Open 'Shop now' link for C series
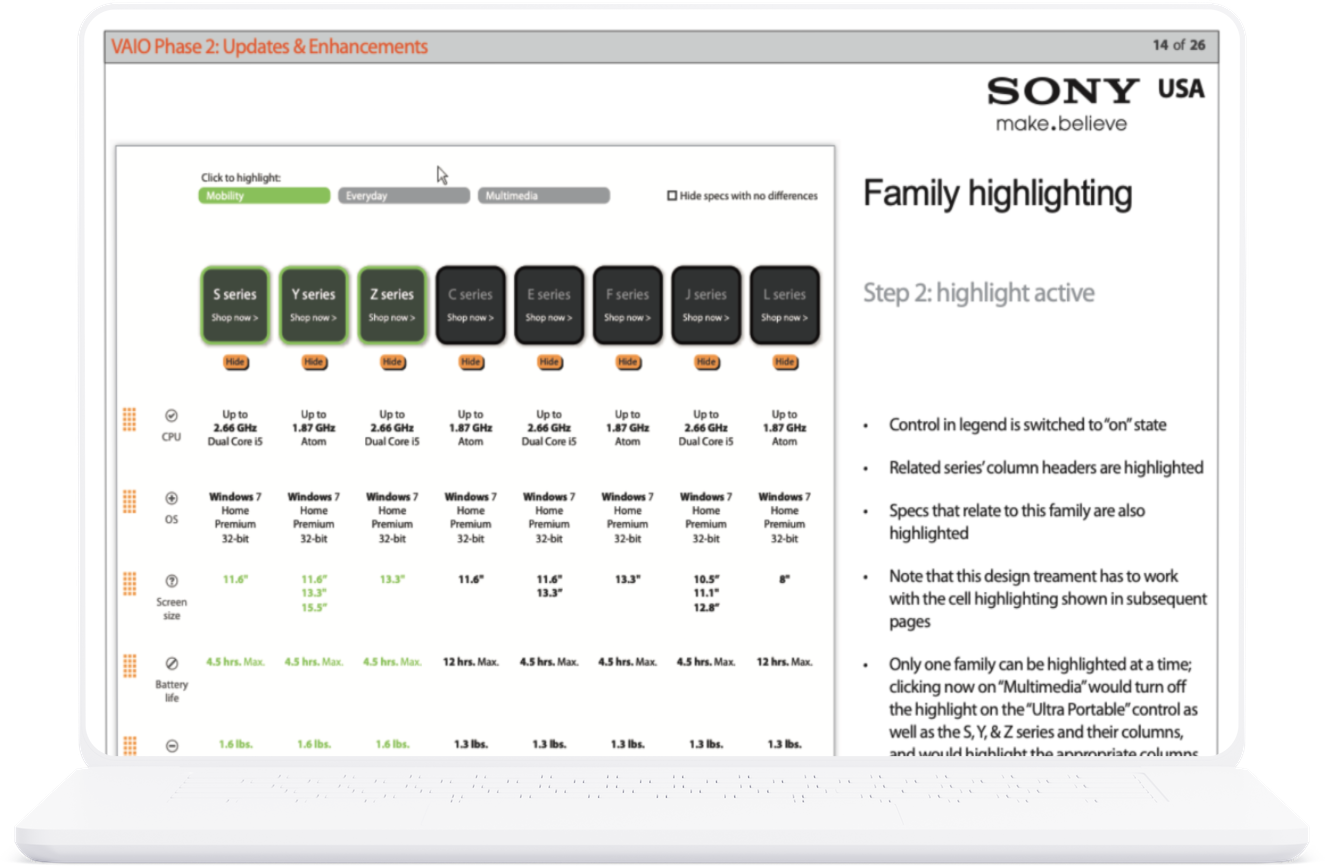Screen dimensions: 1325x866 tap(470, 318)
